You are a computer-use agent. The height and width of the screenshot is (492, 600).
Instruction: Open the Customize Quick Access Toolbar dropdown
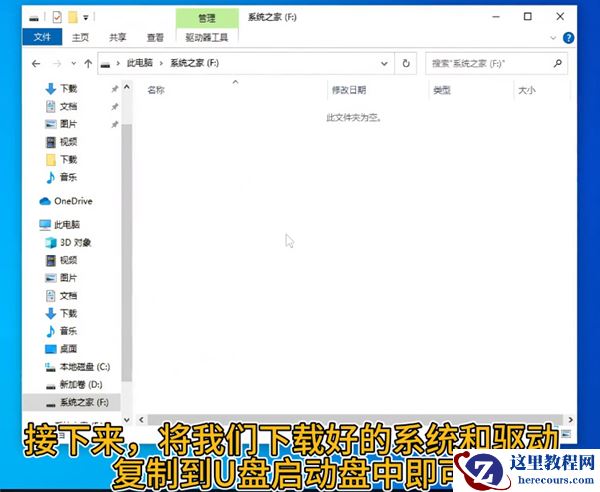click(x=86, y=18)
